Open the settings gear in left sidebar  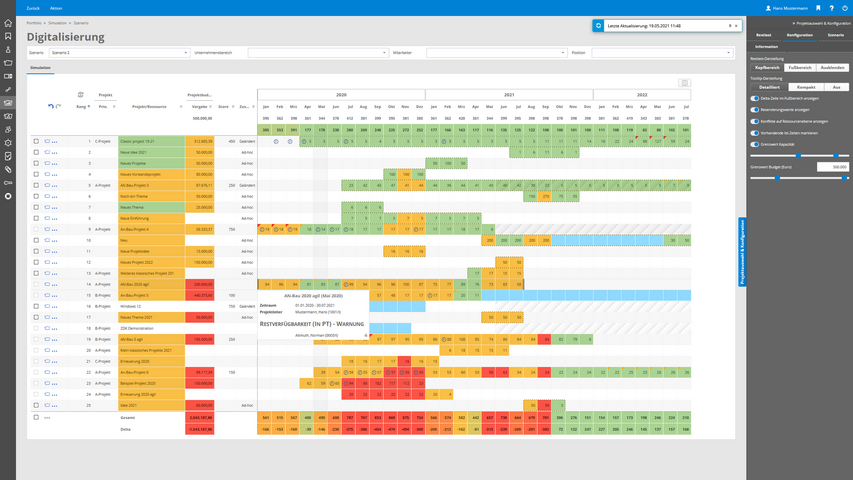(8, 143)
